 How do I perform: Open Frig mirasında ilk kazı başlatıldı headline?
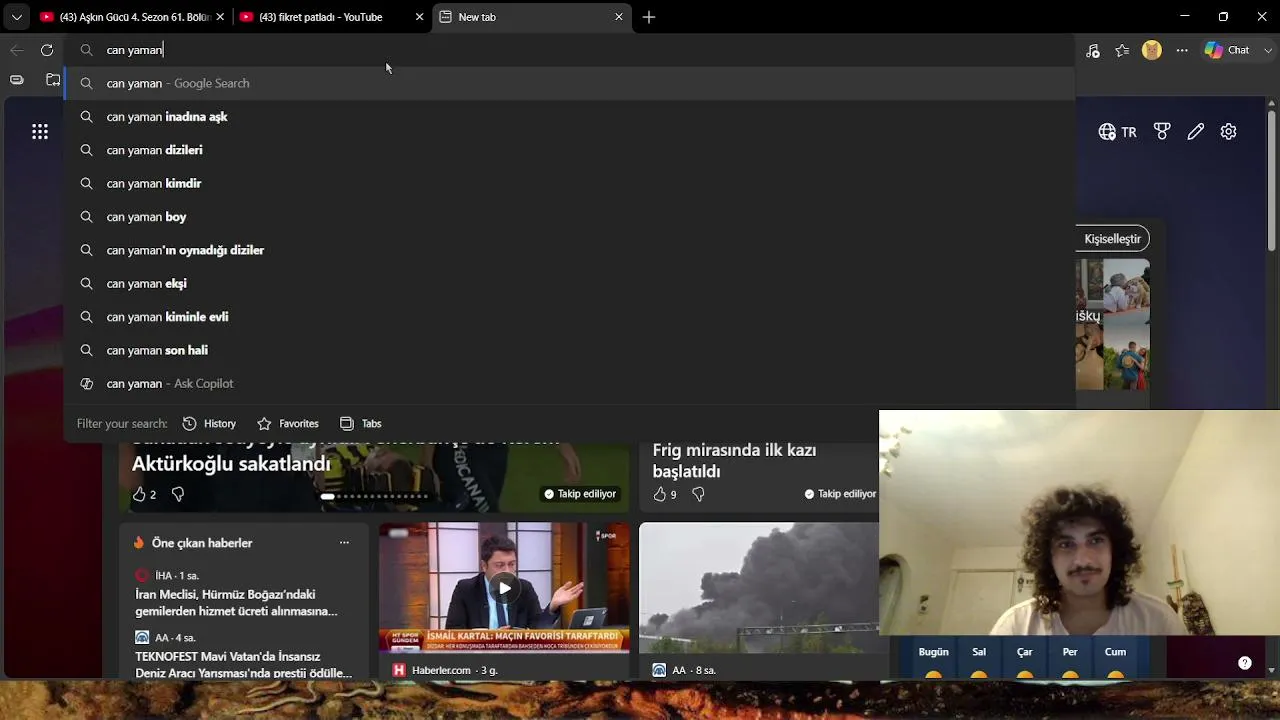pos(735,461)
